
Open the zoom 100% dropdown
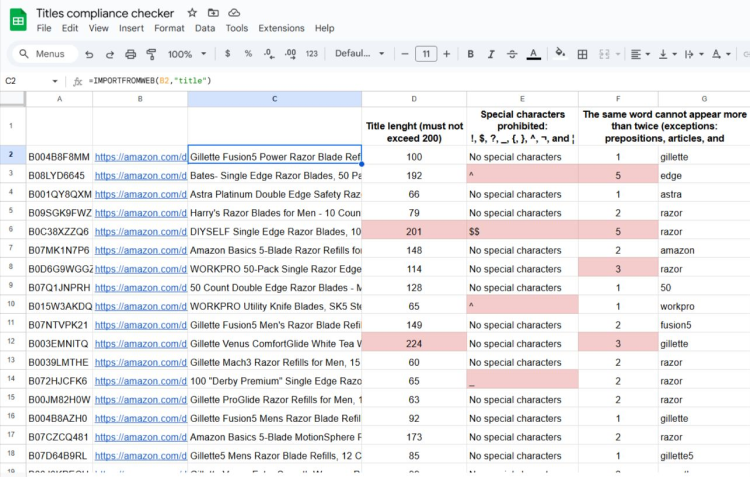[187, 54]
